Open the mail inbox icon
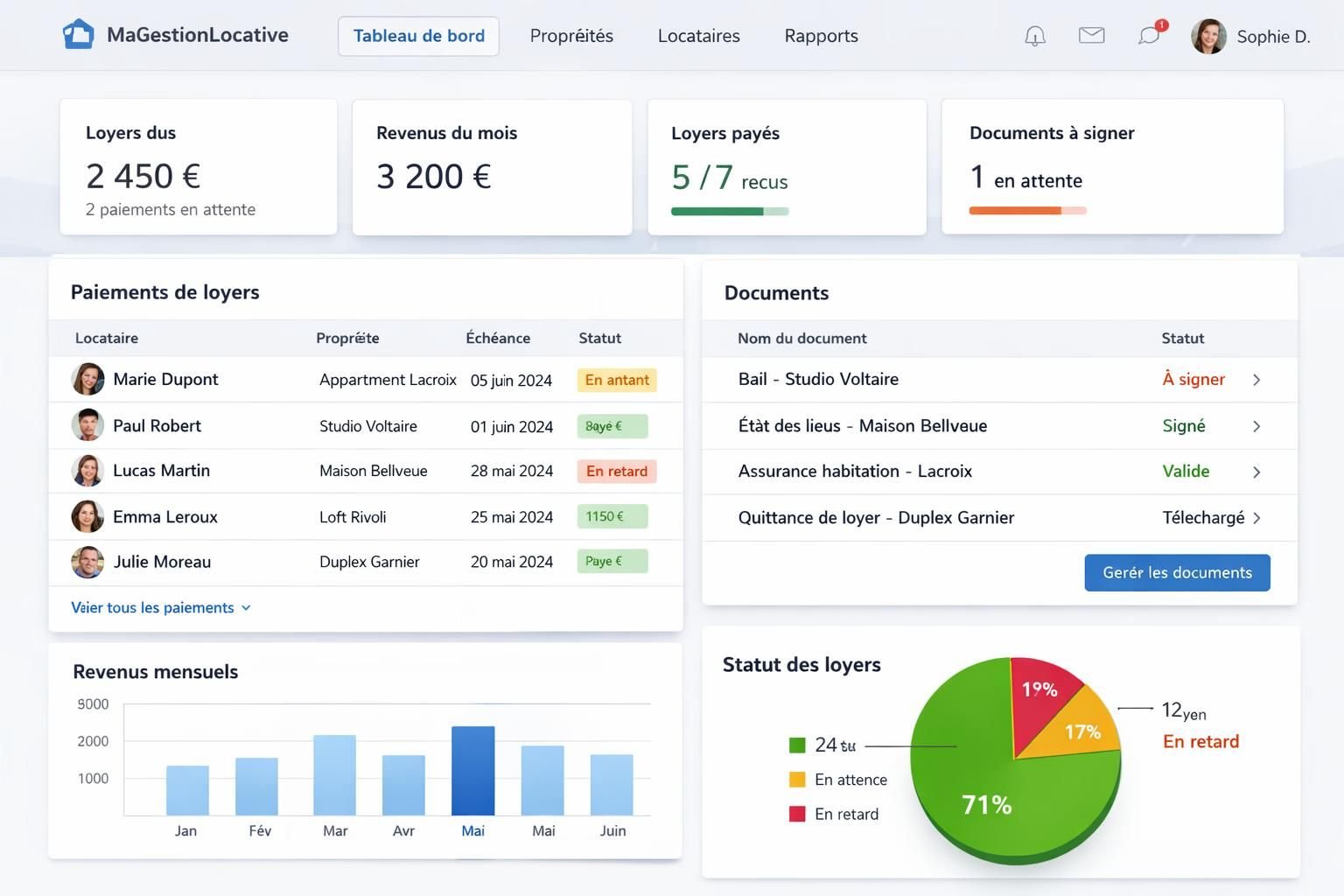 coord(1091,36)
